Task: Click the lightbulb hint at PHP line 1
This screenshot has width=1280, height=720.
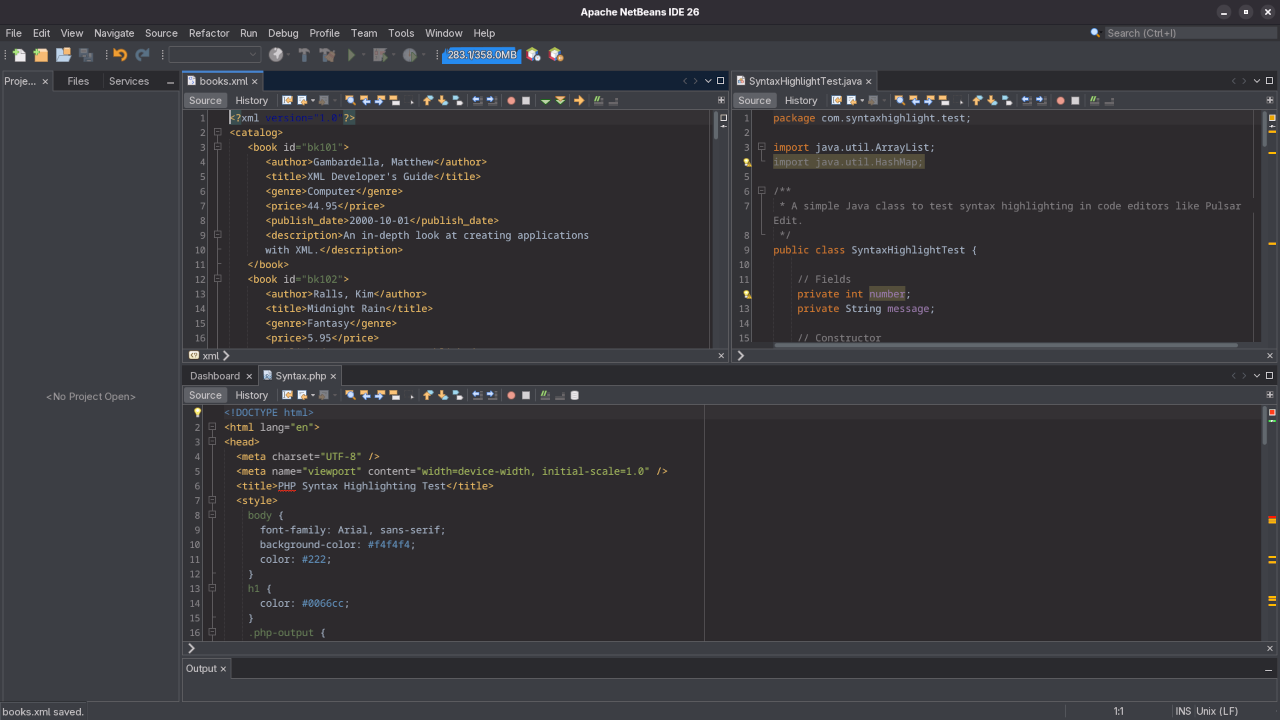Action: pos(197,412)
